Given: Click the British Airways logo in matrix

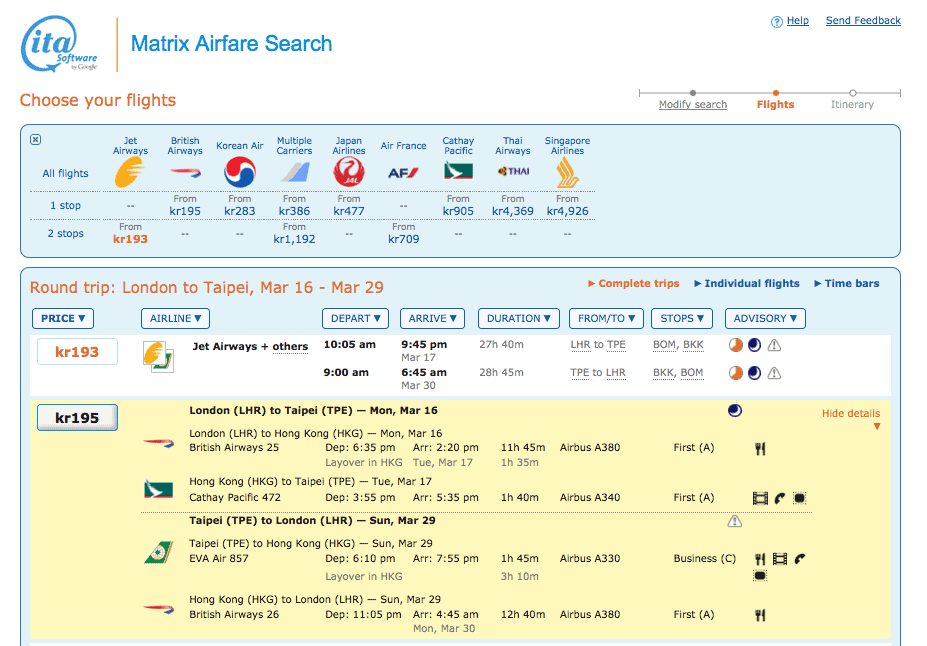Looking at the screenshot, I should coord(185,173).
